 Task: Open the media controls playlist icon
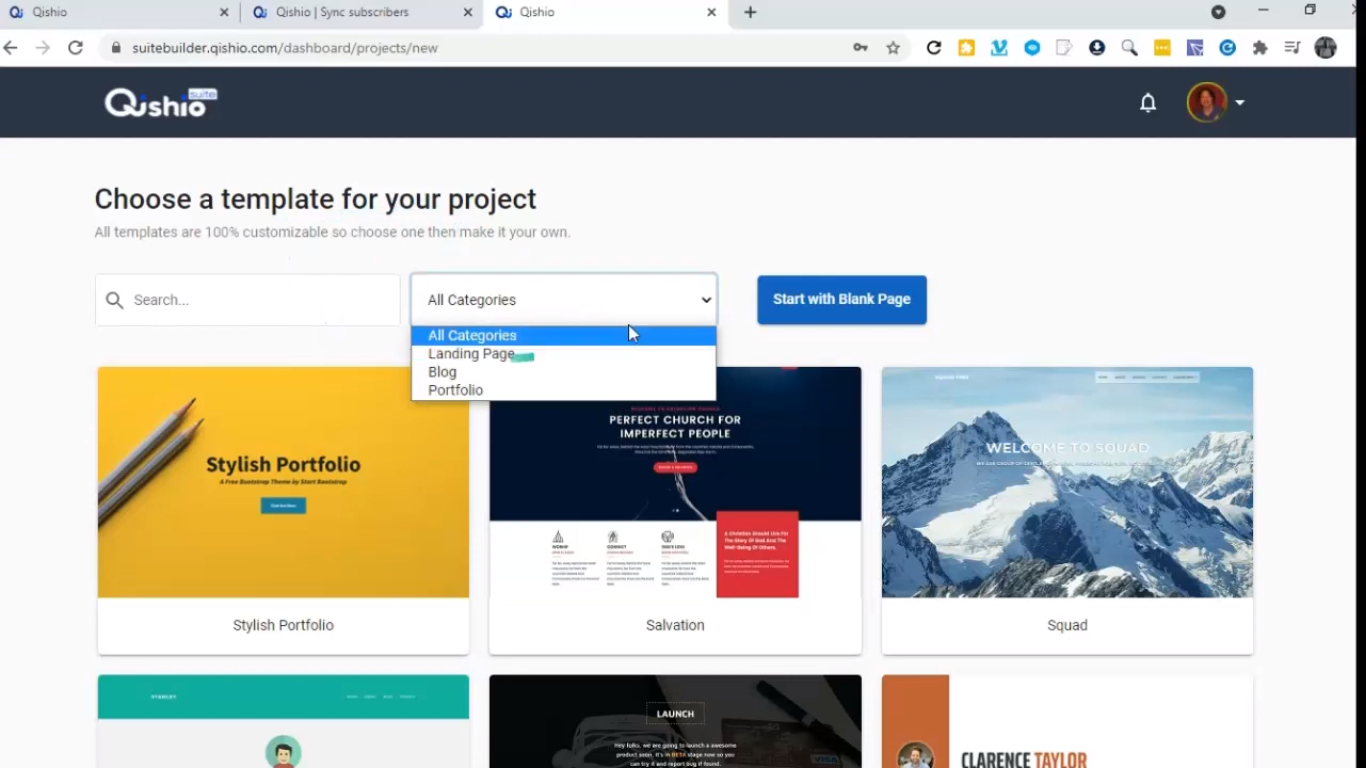click(1292, 48)
